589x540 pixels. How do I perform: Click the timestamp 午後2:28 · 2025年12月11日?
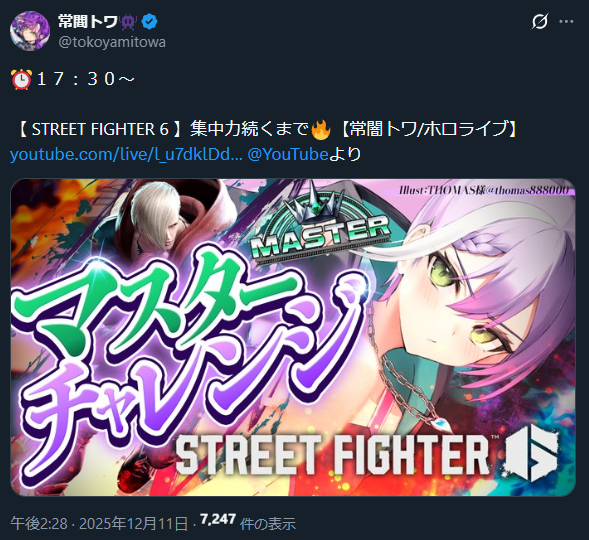tap(99, 523)
